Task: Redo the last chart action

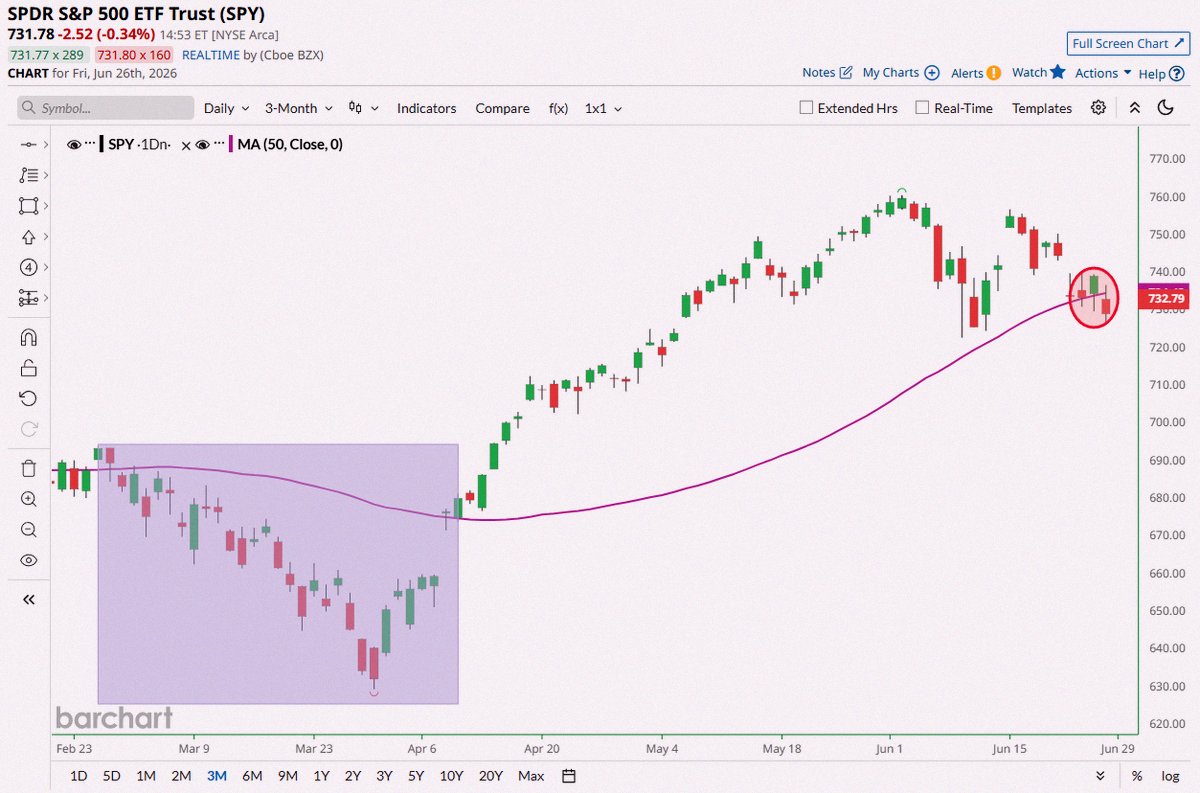Action: [x=28, y=429]
